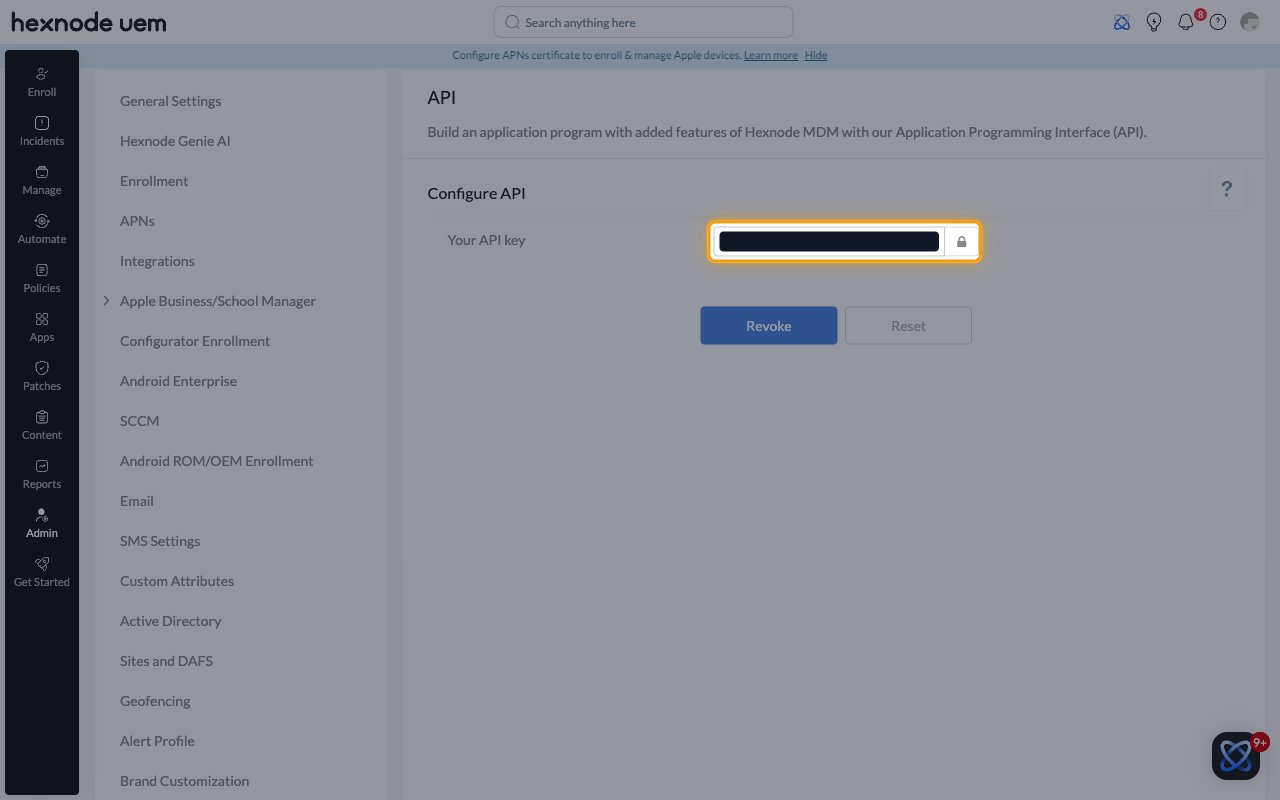Screen dimensions: 1280x800
Task: Go to Manage in the sidebar
Action: pyautogui.click(x=42, y=180)
